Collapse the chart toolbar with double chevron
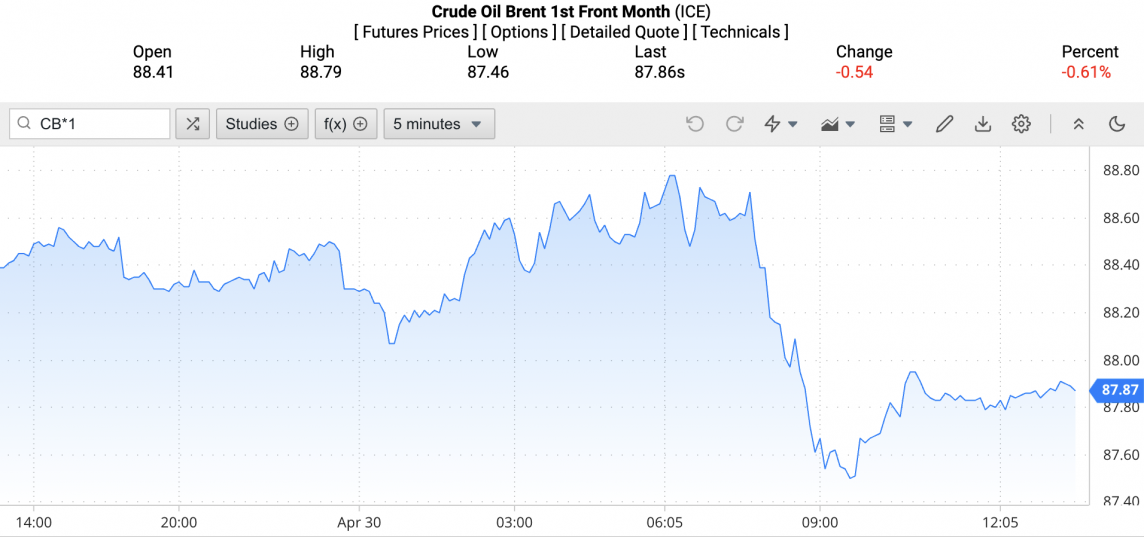Viewport: 1144px width, 537px height. pyautogui.click(x=1078, y=124)
